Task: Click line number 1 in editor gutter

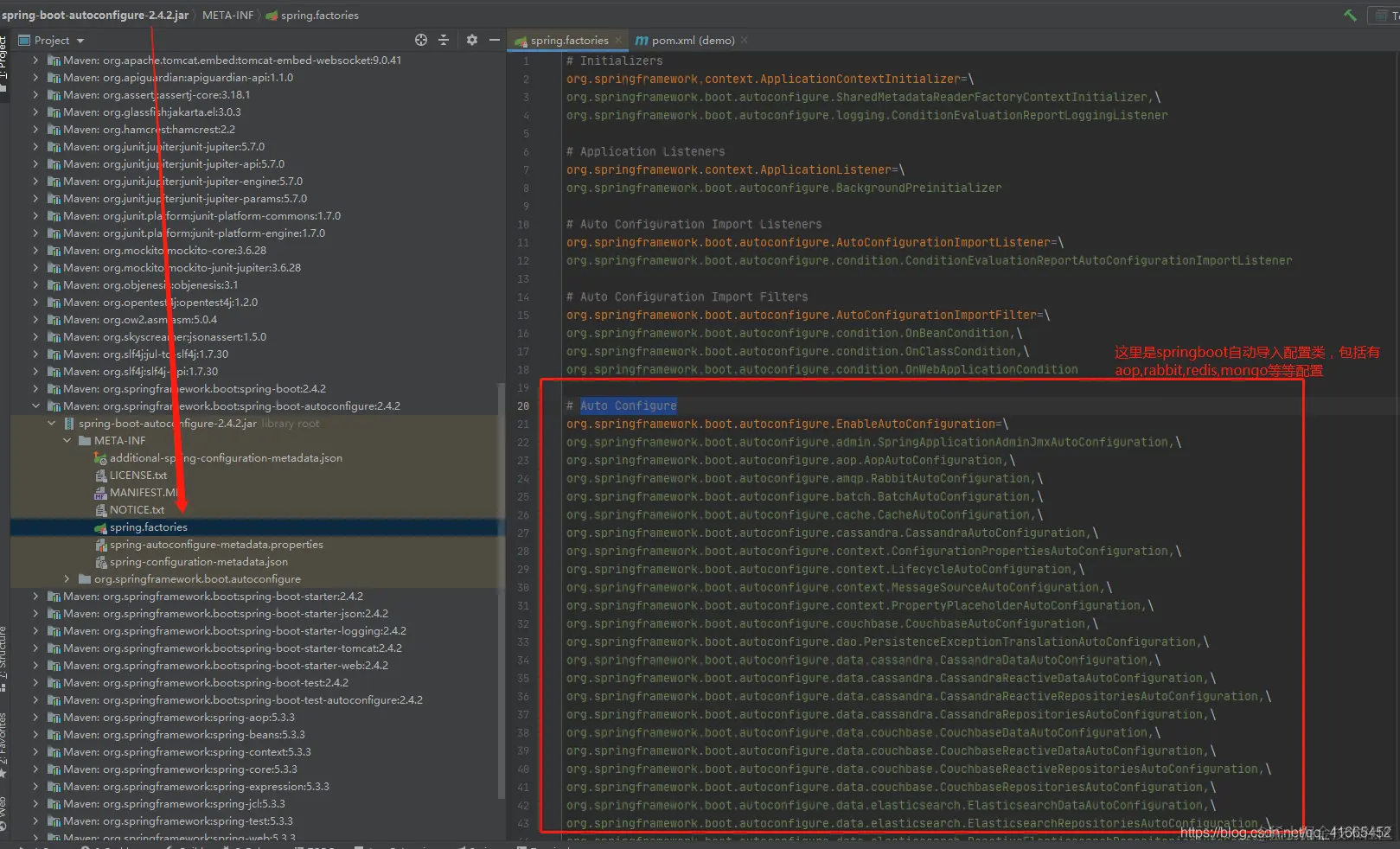Action: point(526,61)
